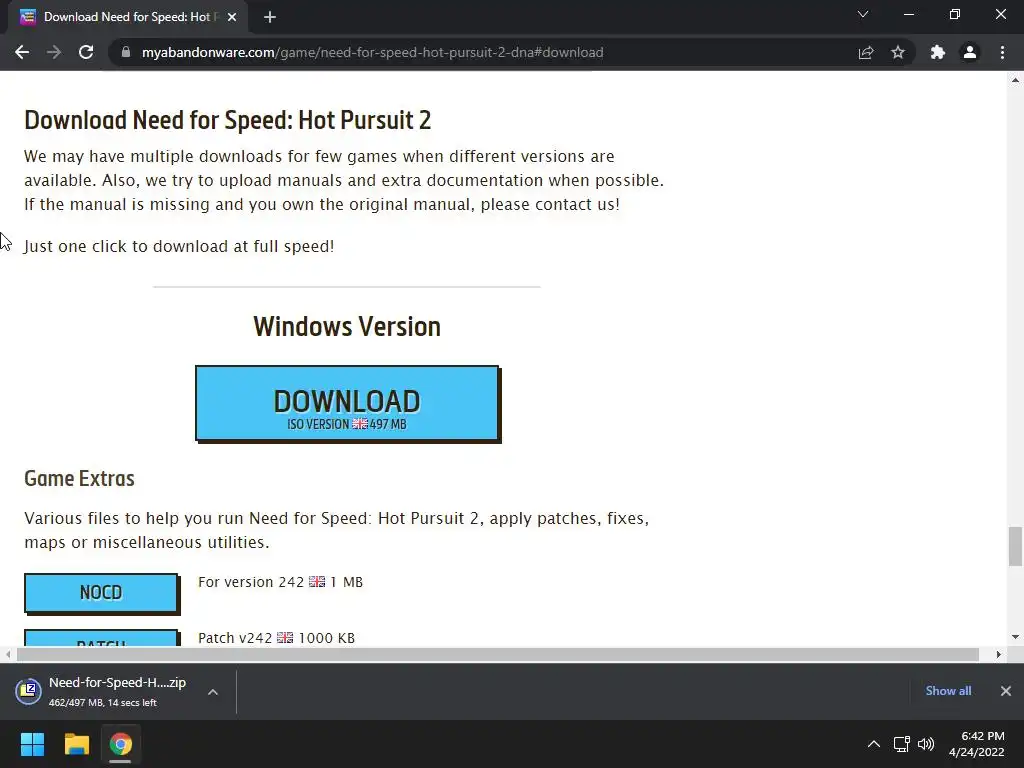The image size is (1024, 768).
Task: Open the Windows Start menu
Action: [32, 744]
